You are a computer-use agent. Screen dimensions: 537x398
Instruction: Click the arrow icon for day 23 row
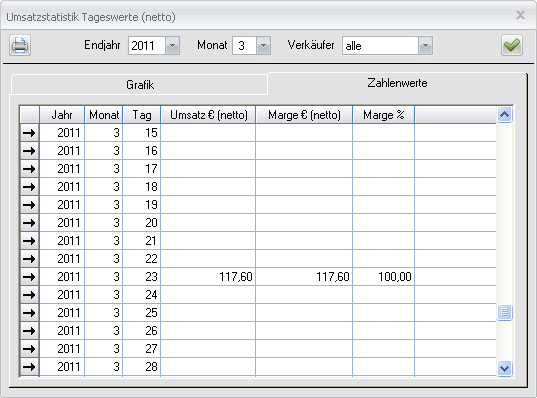[29, 277]
